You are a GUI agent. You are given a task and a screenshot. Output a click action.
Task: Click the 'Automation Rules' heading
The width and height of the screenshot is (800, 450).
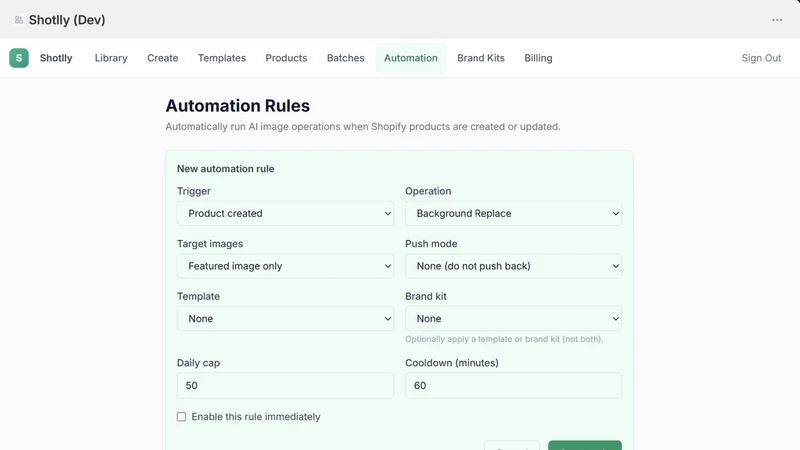[237, 106]
